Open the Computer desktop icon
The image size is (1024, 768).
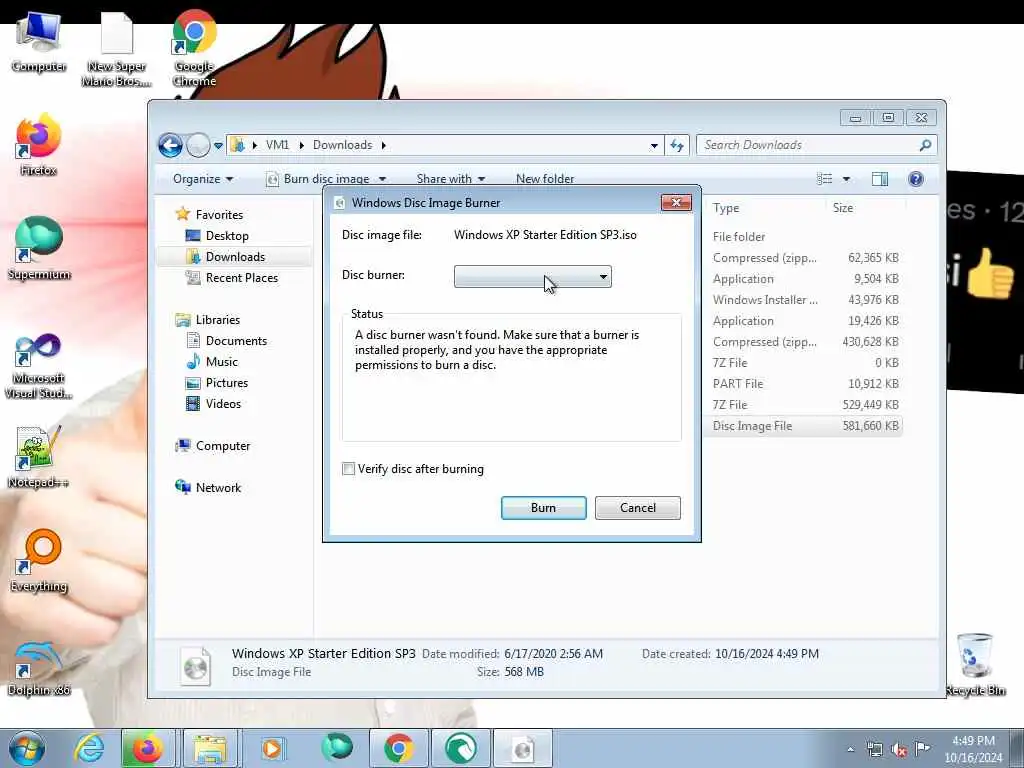[x=39, y=42]
